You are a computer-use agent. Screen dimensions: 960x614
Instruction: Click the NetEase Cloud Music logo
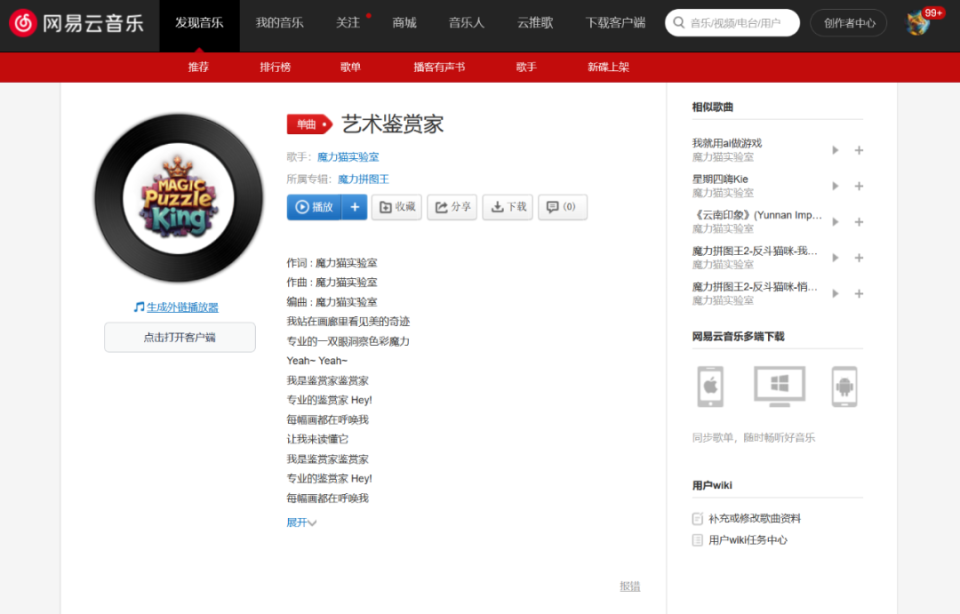pyautogui.click(x=77, y=23)
